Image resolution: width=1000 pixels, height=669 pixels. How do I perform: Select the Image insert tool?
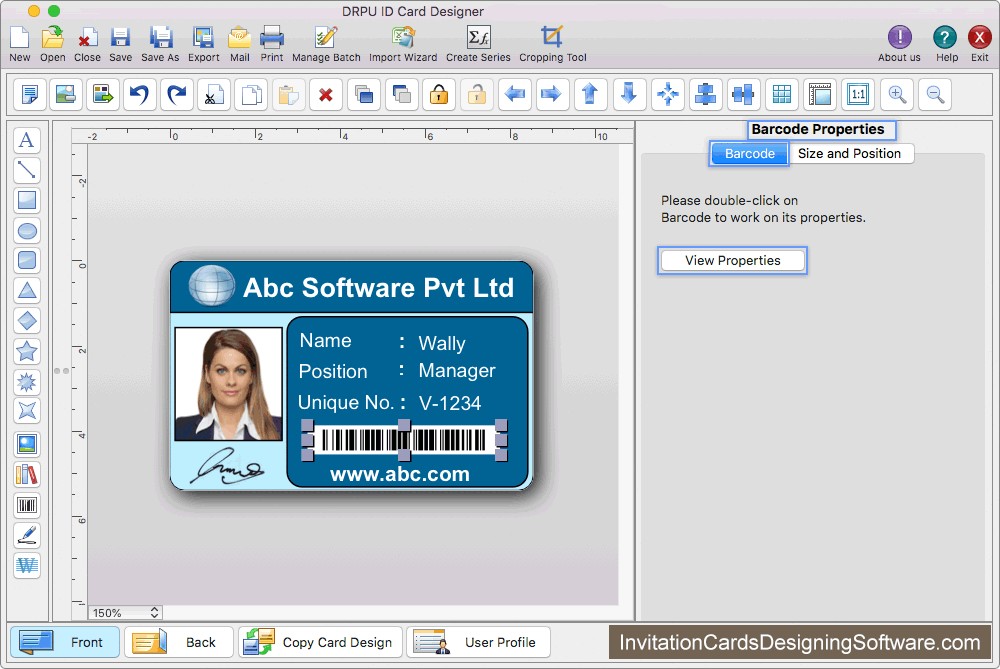coord(27,444)
